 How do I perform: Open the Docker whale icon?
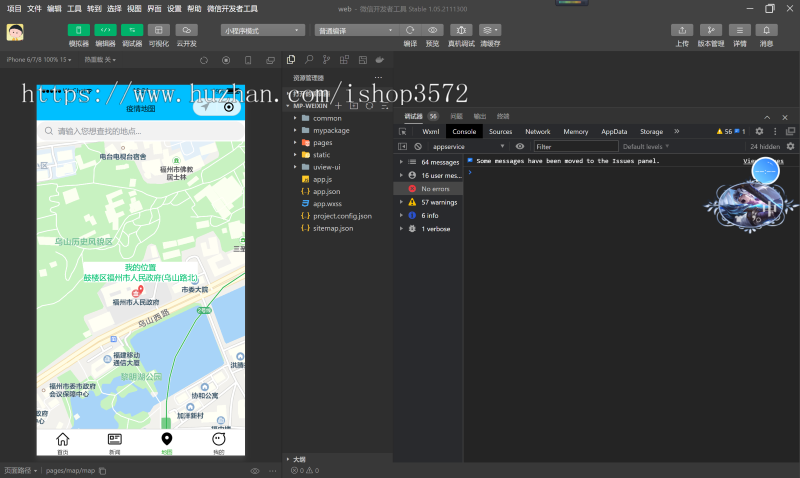coord(380,60)
